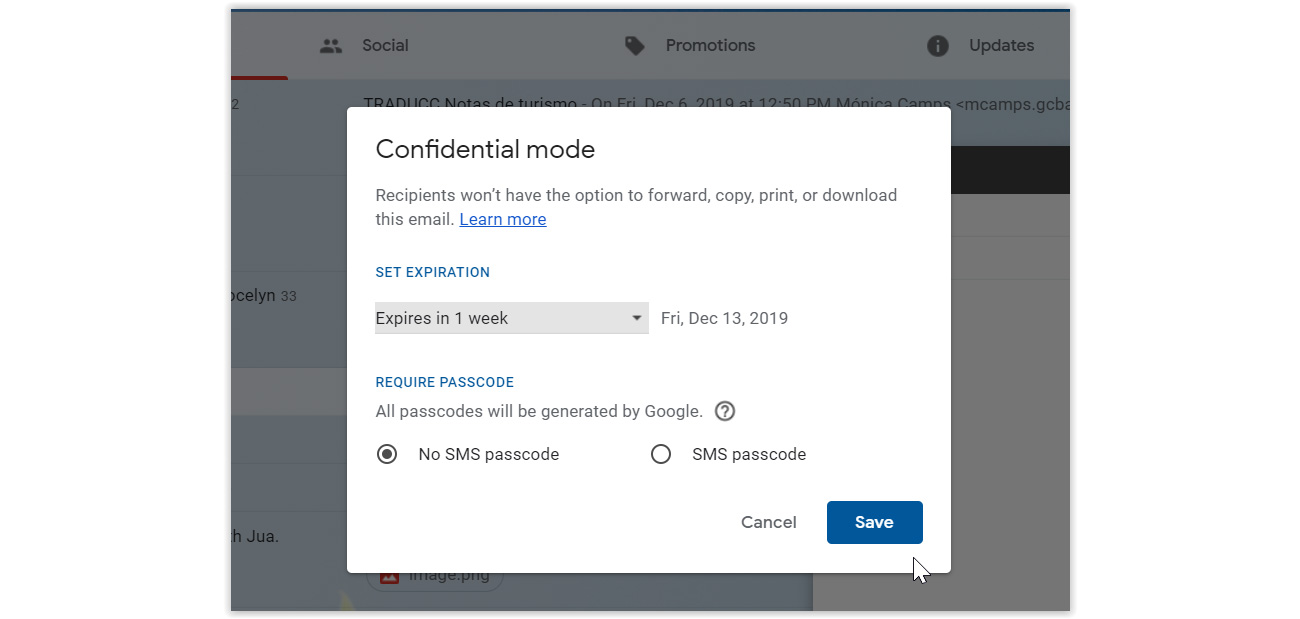Click the expiration dropdown arrow
Screen dimensions: 1300x619
(x=637, y=318)
